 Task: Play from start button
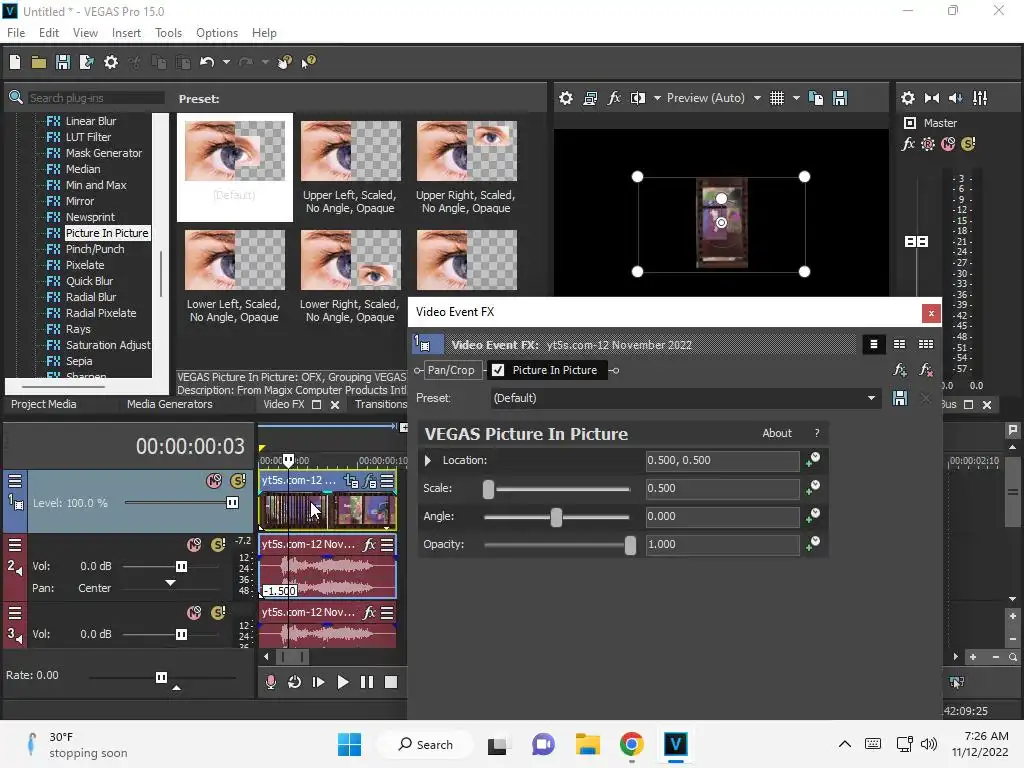pyautogui.click(x=319, y=682)
